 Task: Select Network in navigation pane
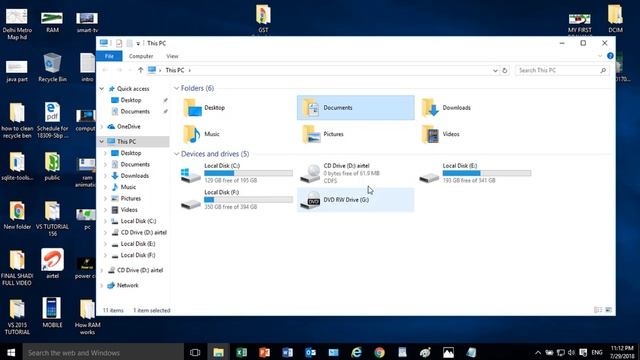click(127, 285)
